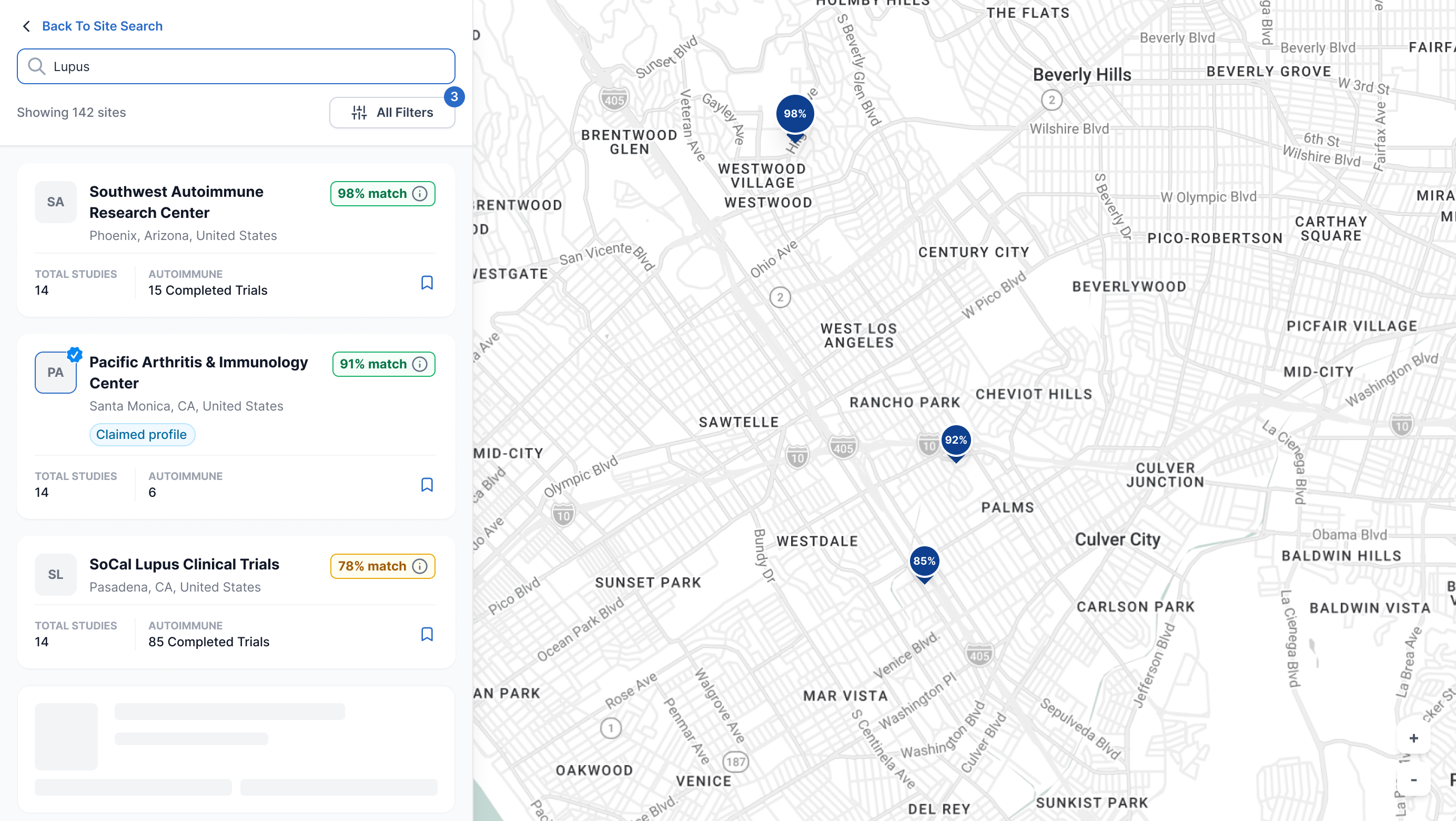Viewport: 1456px width, 821px height.
Task: Open the All Filters button
Action: point(392,113)
